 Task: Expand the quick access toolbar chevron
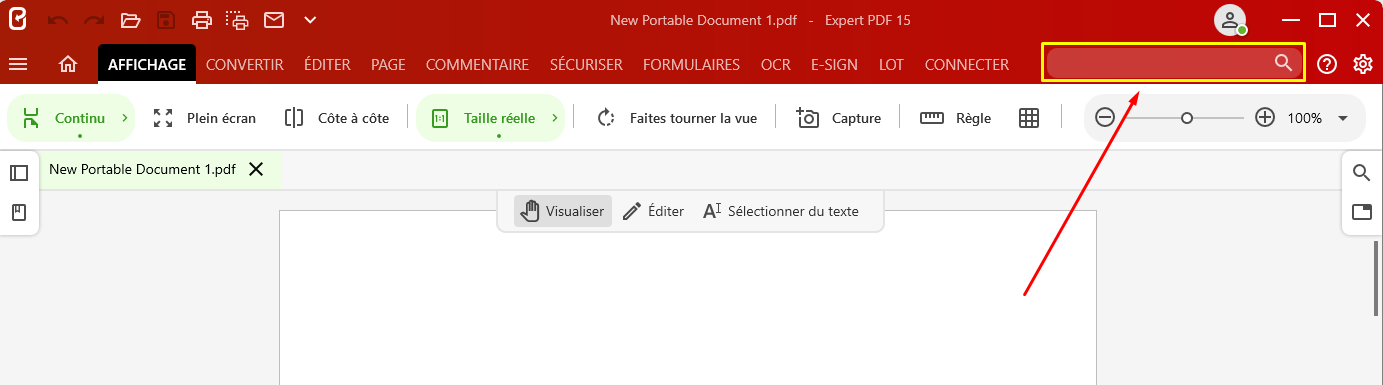pyautogui.click(x=310, y=20)
